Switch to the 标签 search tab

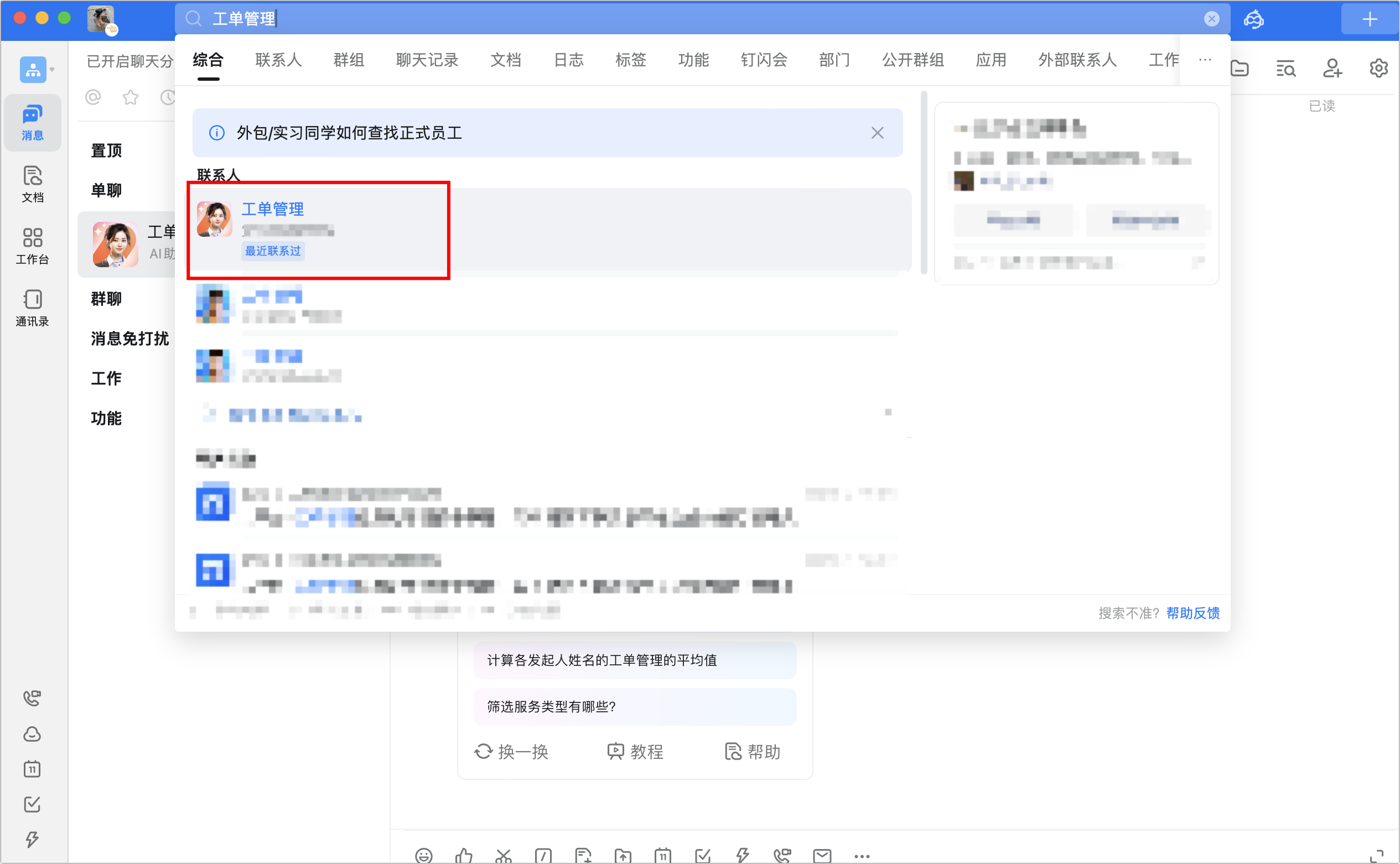click(x=631, y=60)
